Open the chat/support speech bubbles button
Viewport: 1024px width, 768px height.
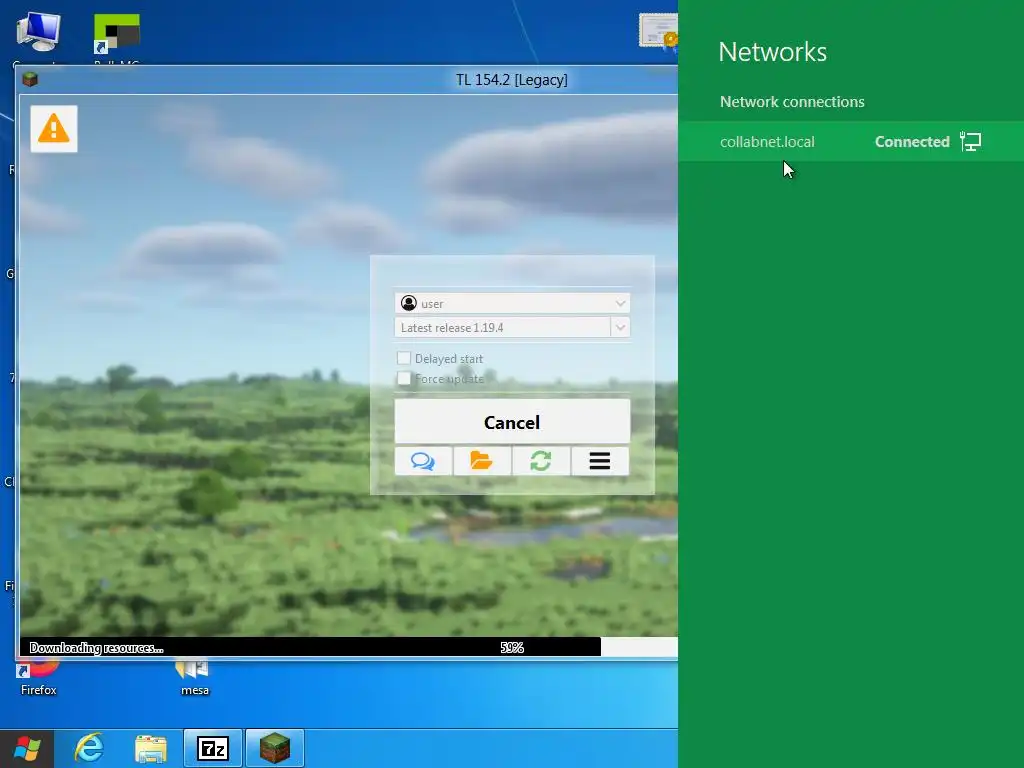(423, 461)
